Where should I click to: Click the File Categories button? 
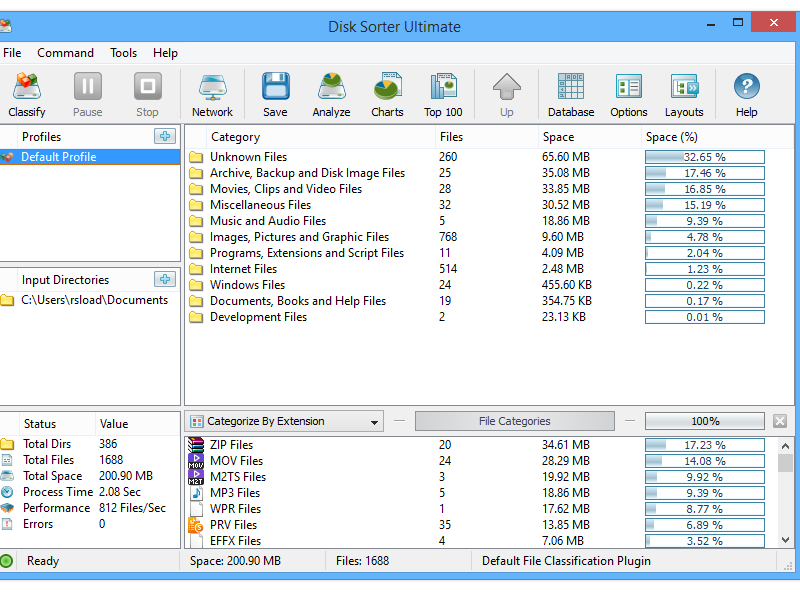[514, 421]
